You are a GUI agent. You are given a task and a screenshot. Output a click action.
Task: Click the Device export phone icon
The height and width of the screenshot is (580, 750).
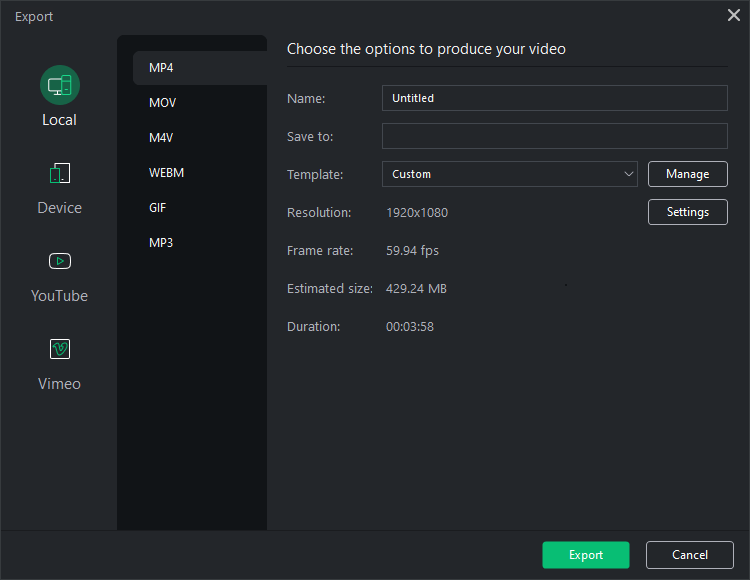[59, 173]
